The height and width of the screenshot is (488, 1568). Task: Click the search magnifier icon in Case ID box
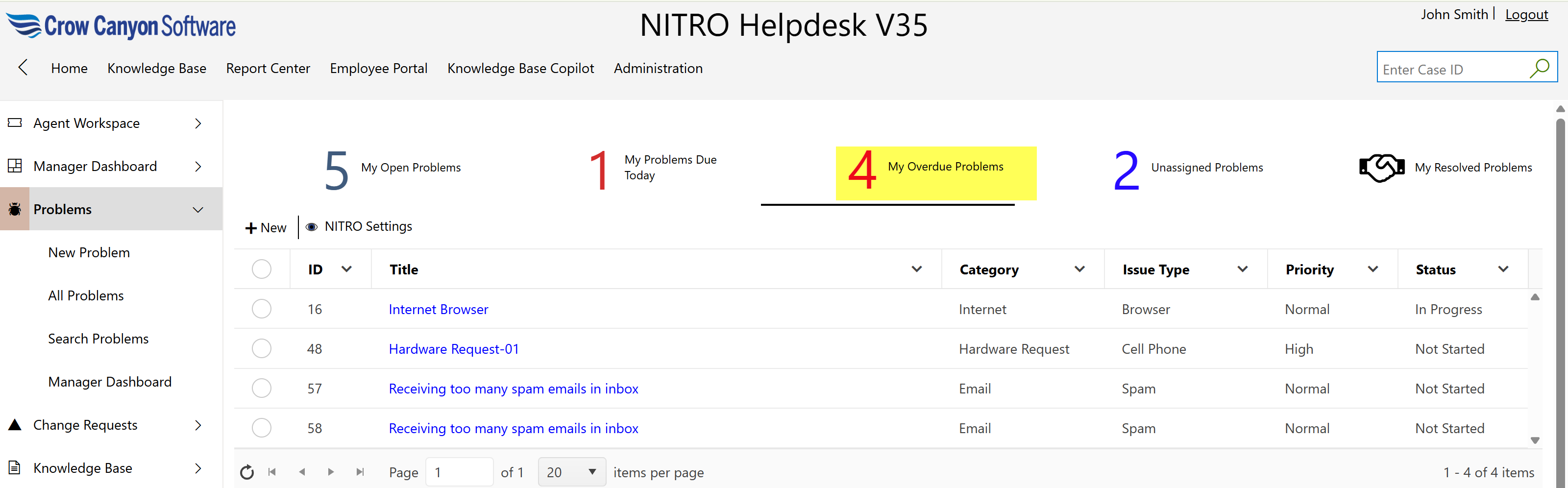tap(1539, 68)
